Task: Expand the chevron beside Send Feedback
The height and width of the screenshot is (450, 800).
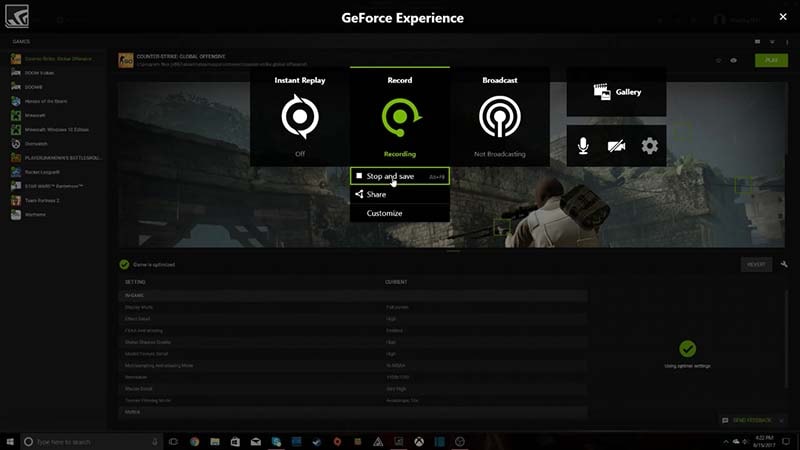Action: (x=782, y=420)
